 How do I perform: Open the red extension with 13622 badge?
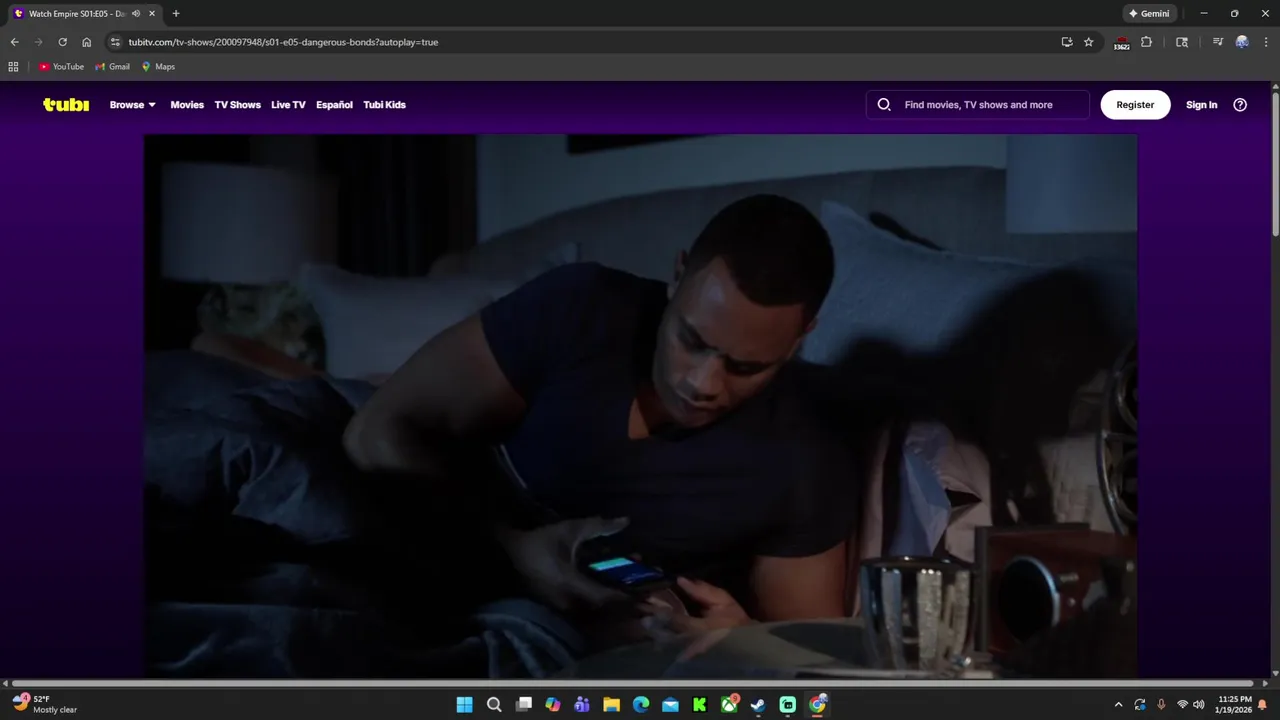[1122, 43]
